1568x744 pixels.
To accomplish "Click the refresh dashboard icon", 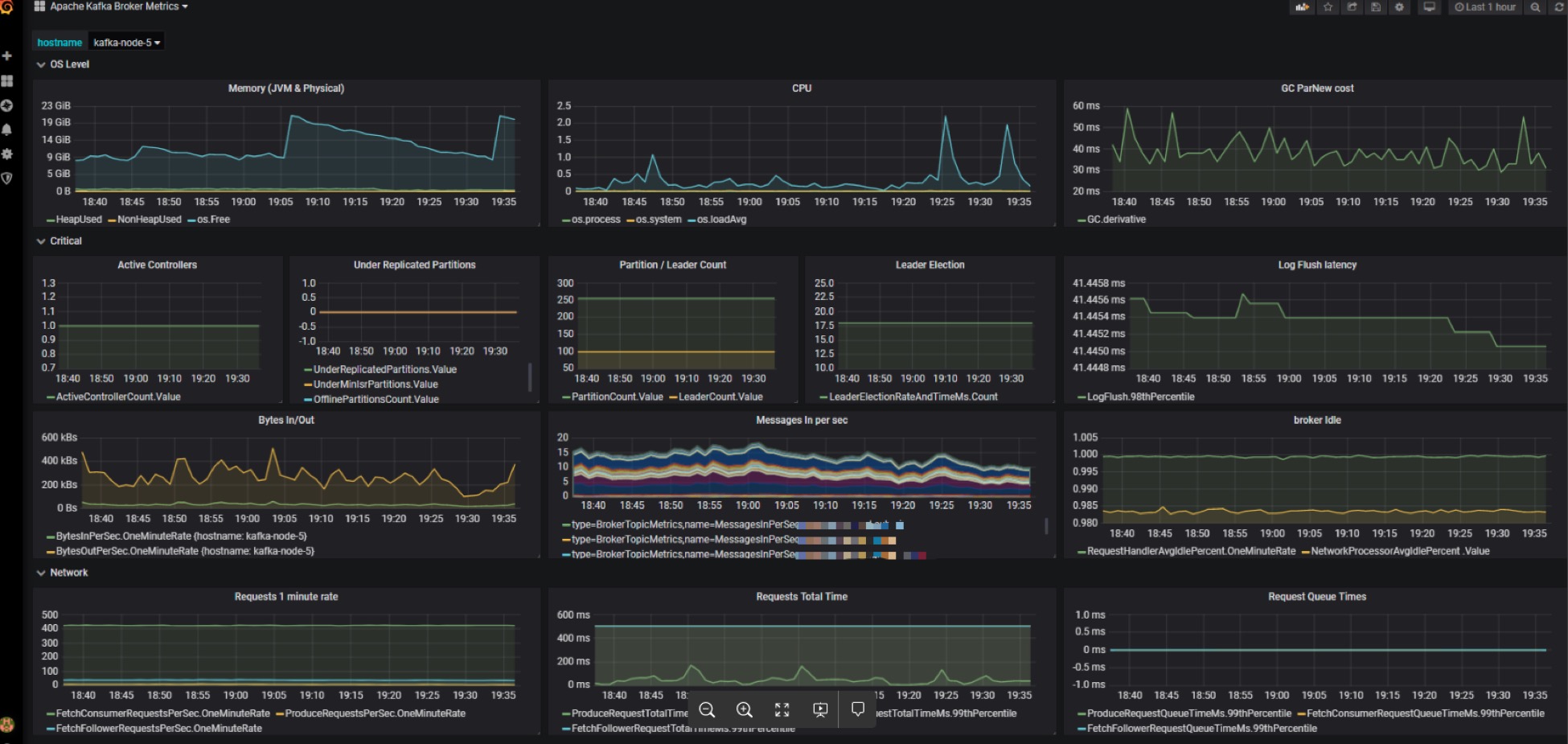I will [x=1558, y=7].
